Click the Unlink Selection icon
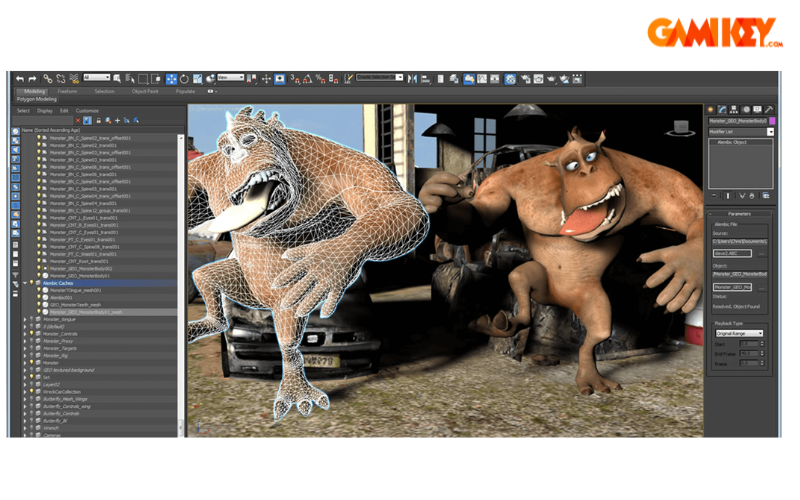 (x=61, y=79)
